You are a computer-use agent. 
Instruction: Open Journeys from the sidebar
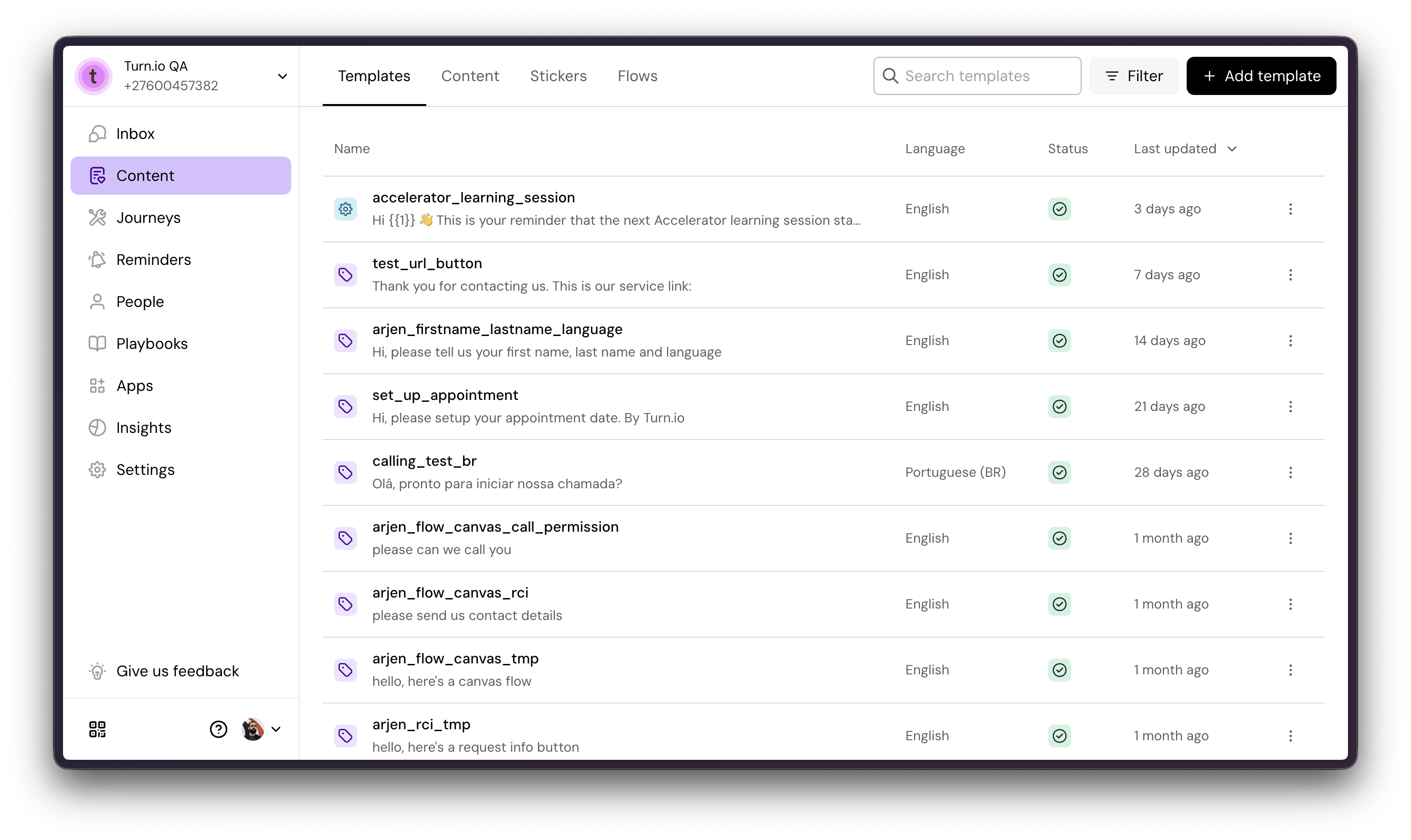coord(180,217)
